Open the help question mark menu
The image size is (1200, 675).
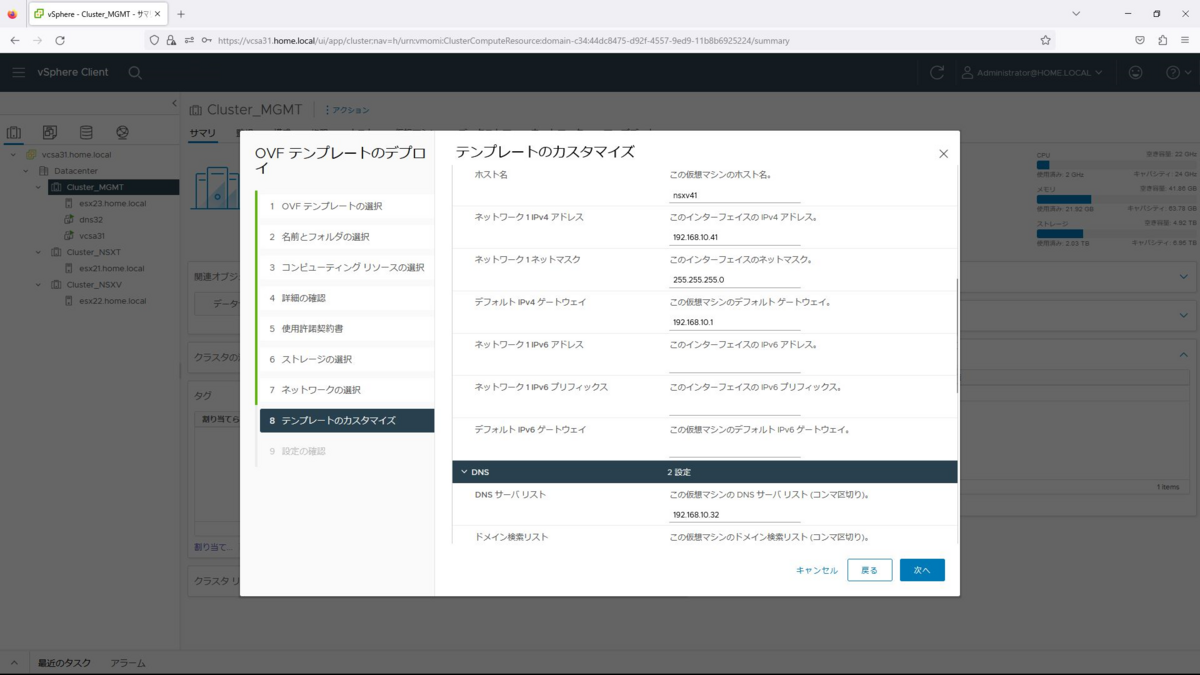(1179, 72)
